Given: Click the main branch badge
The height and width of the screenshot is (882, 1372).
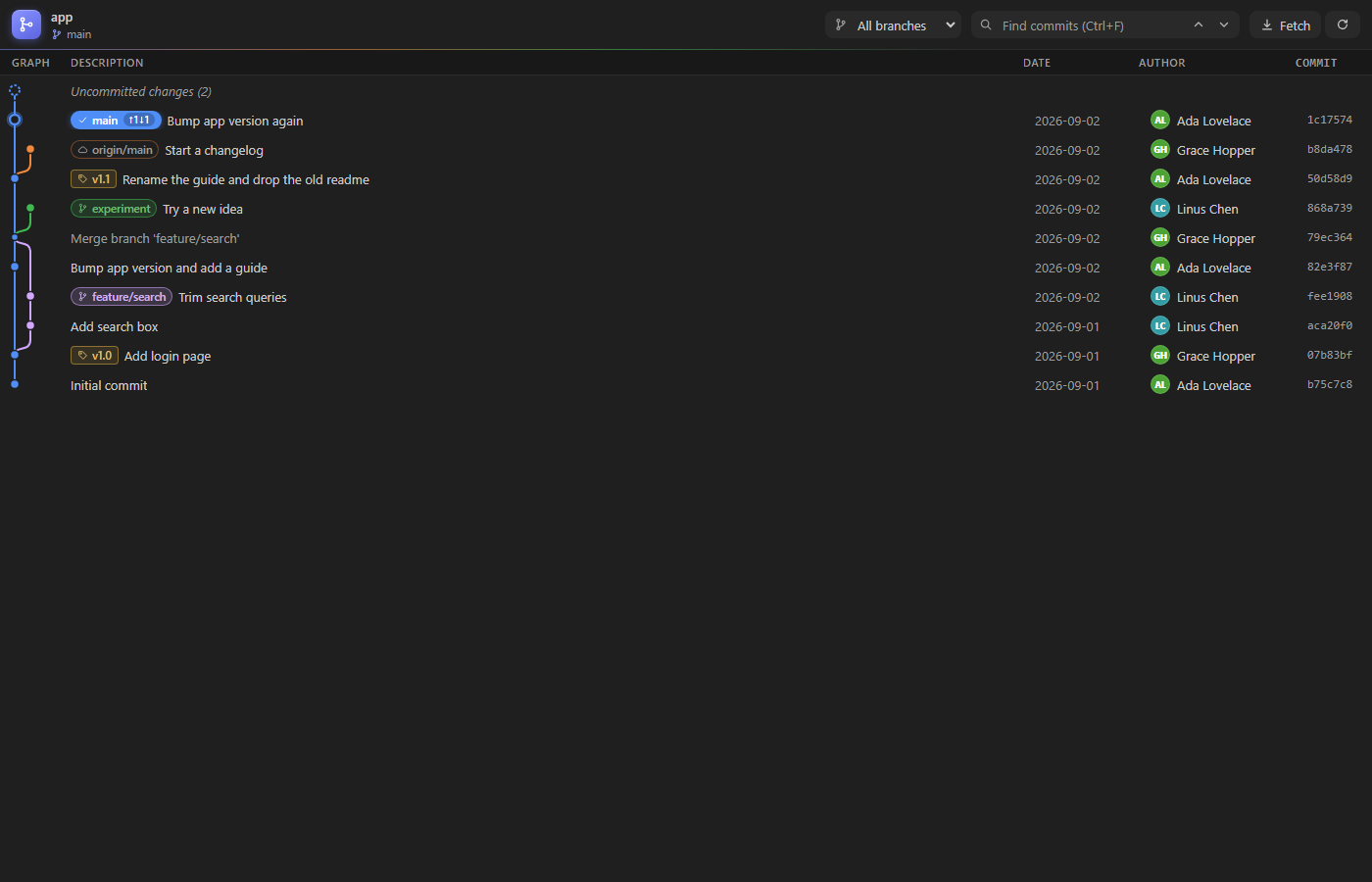Looking at the screenshot, I should [x=116, y=121].
